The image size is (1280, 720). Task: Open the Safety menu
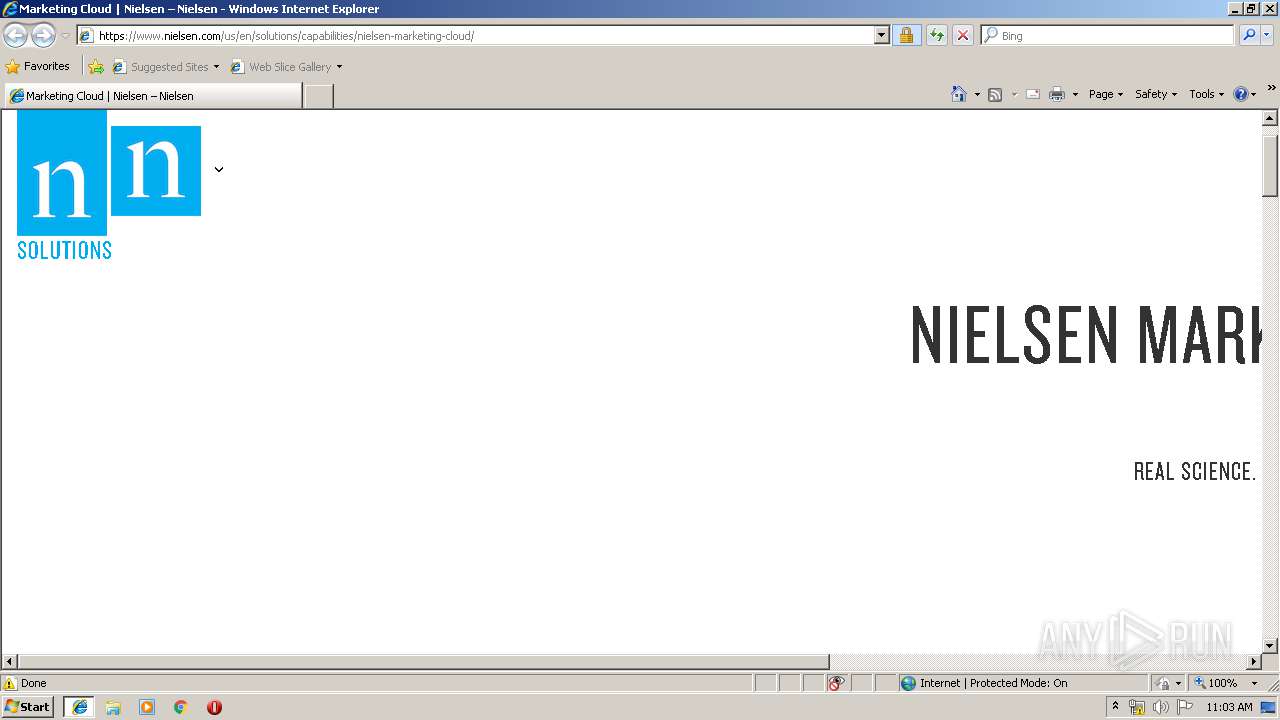coord(1156,94)
